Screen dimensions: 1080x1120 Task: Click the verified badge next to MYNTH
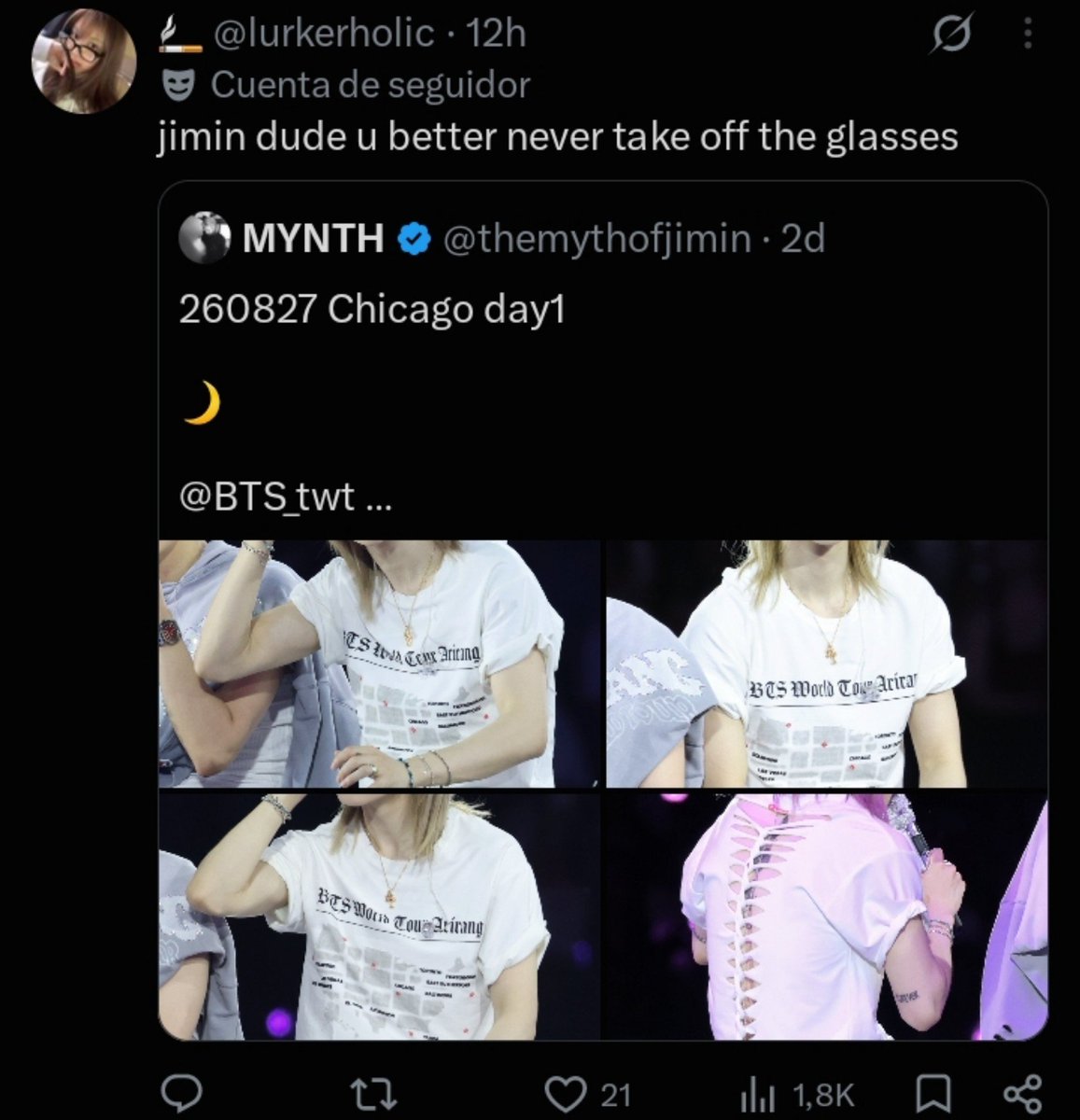[414, 239]
